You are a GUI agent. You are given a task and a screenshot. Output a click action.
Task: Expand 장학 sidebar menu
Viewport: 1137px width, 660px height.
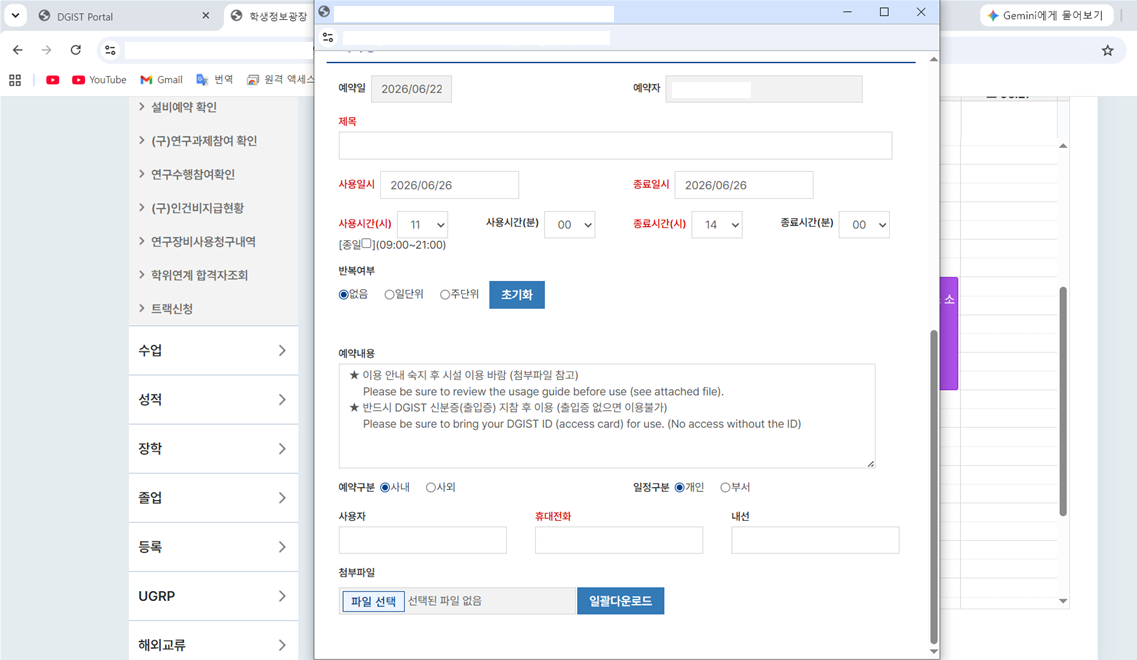tap(213, 449)
